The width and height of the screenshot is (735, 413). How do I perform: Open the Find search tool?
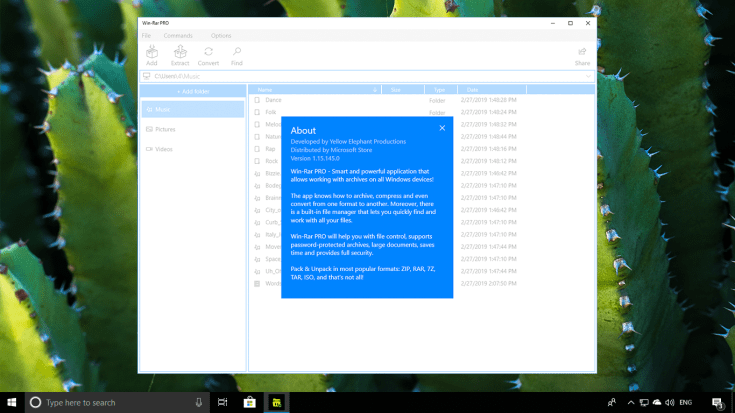(237, 55)
